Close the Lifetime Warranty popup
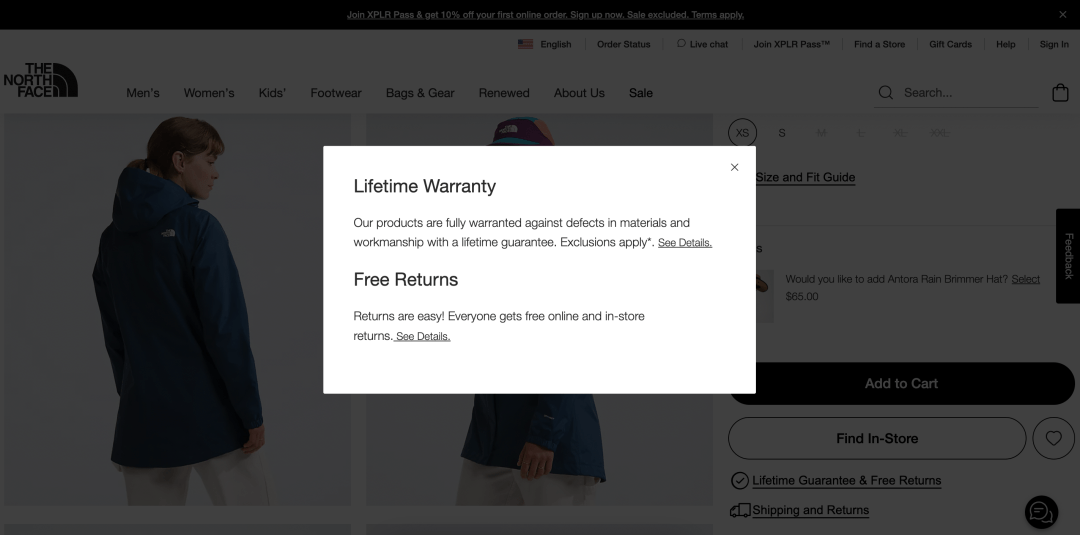 point(734,167)
